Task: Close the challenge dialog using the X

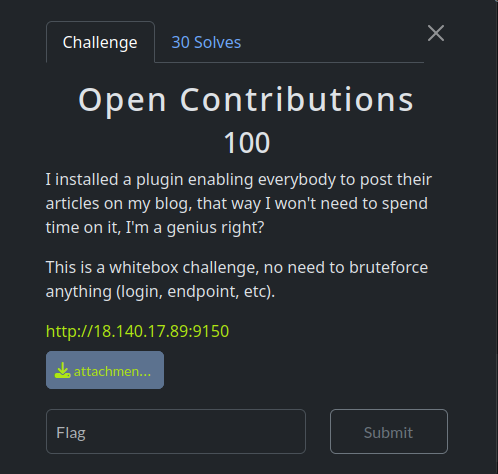Action: click(x=436, y=33)
